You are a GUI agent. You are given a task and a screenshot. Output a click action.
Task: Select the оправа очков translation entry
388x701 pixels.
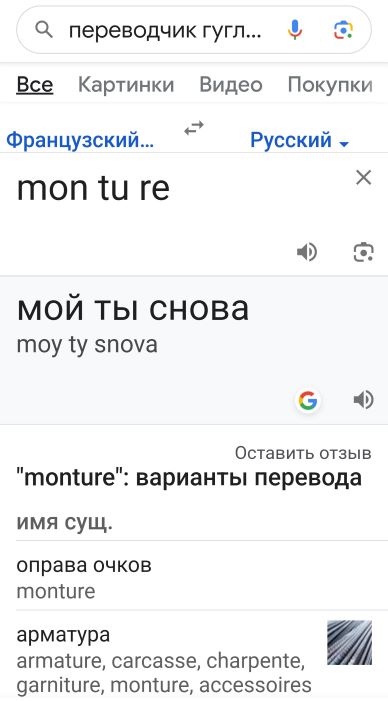tap(194, 576)
